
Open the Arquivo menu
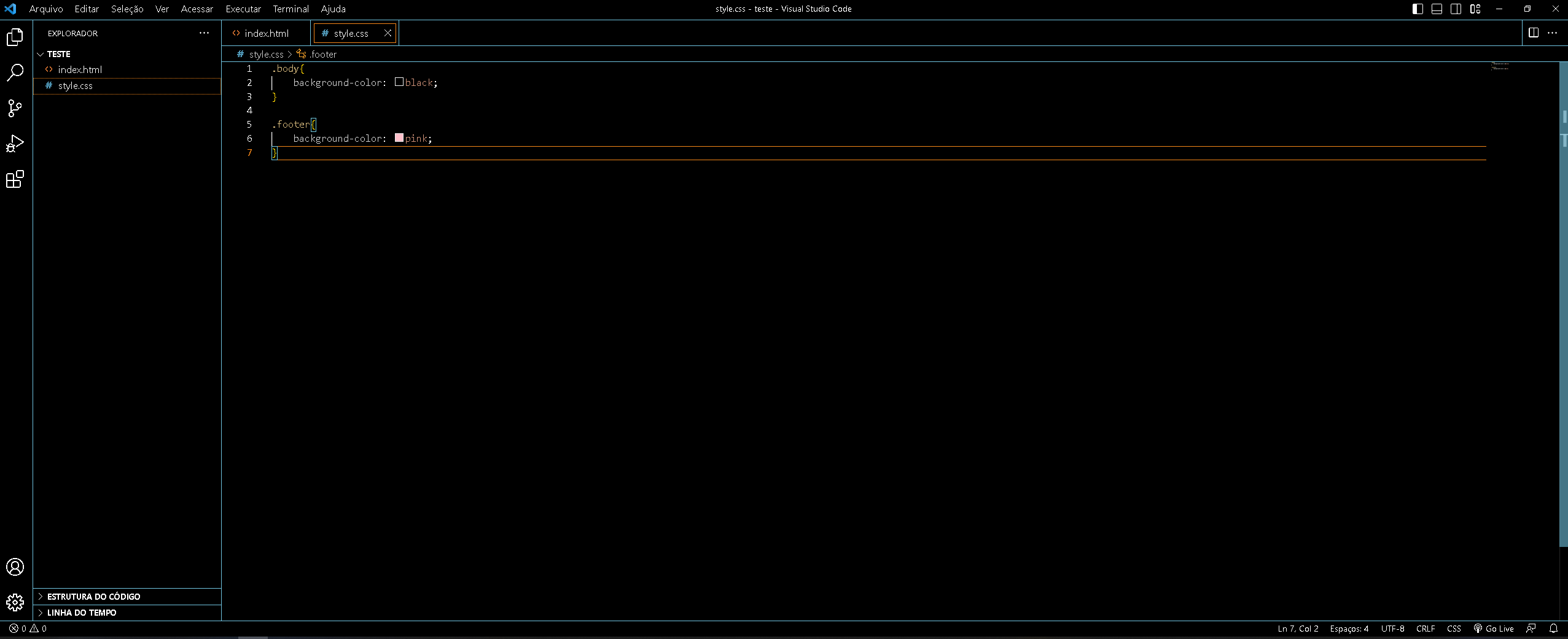pyautogui.click(x=46, y=9)
